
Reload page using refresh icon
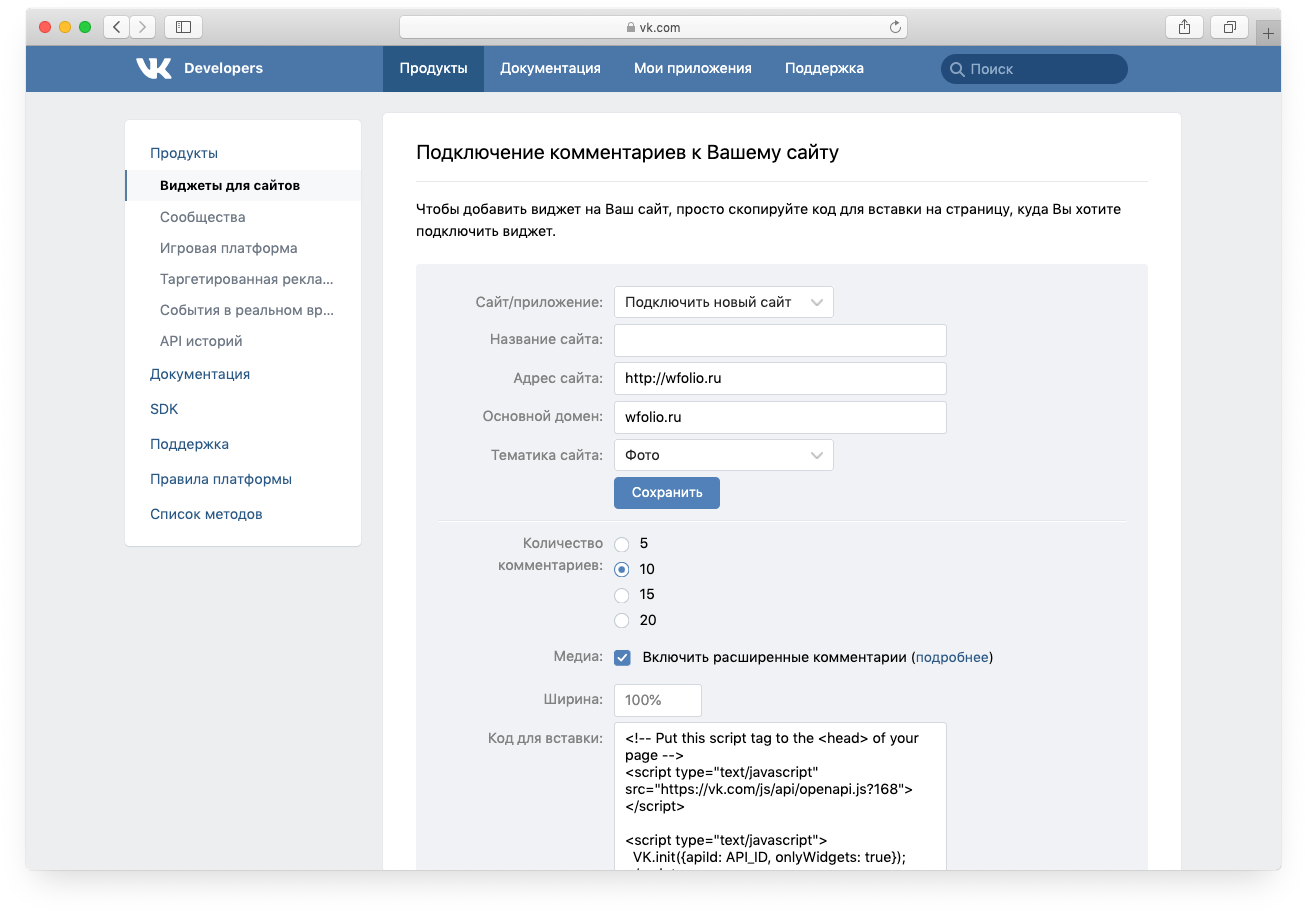pos(895,27)
